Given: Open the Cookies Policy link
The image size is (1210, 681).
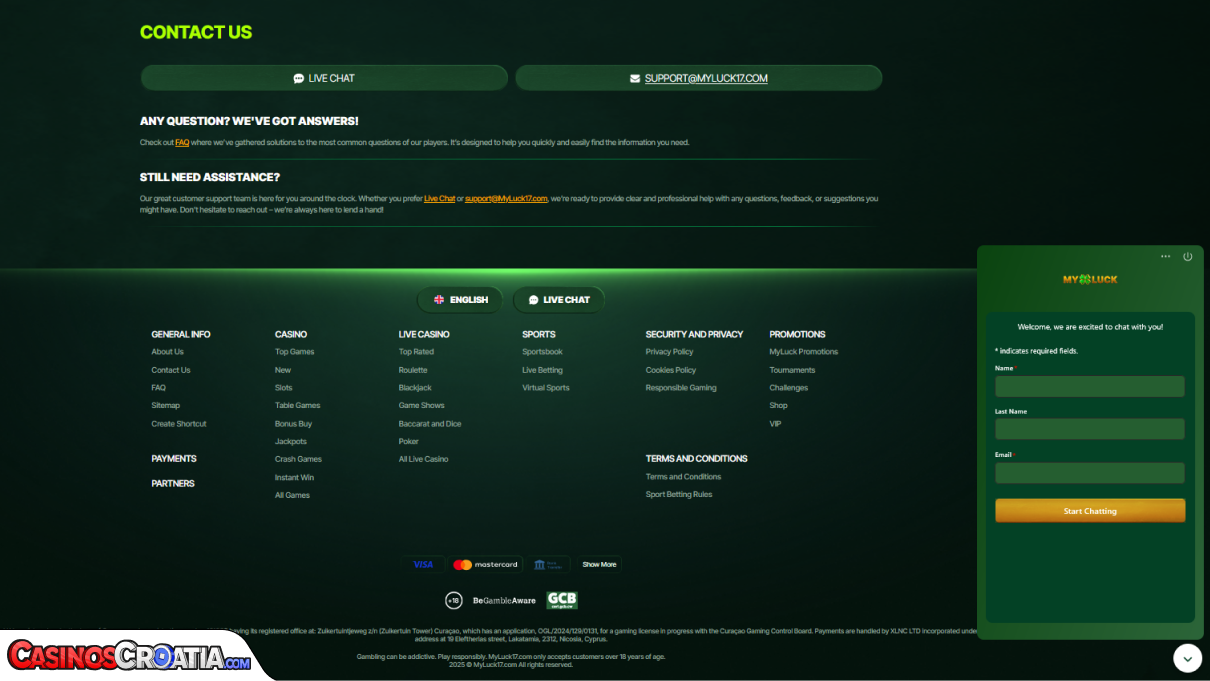Looking at the screenshot, I should [x=671, y=370].
